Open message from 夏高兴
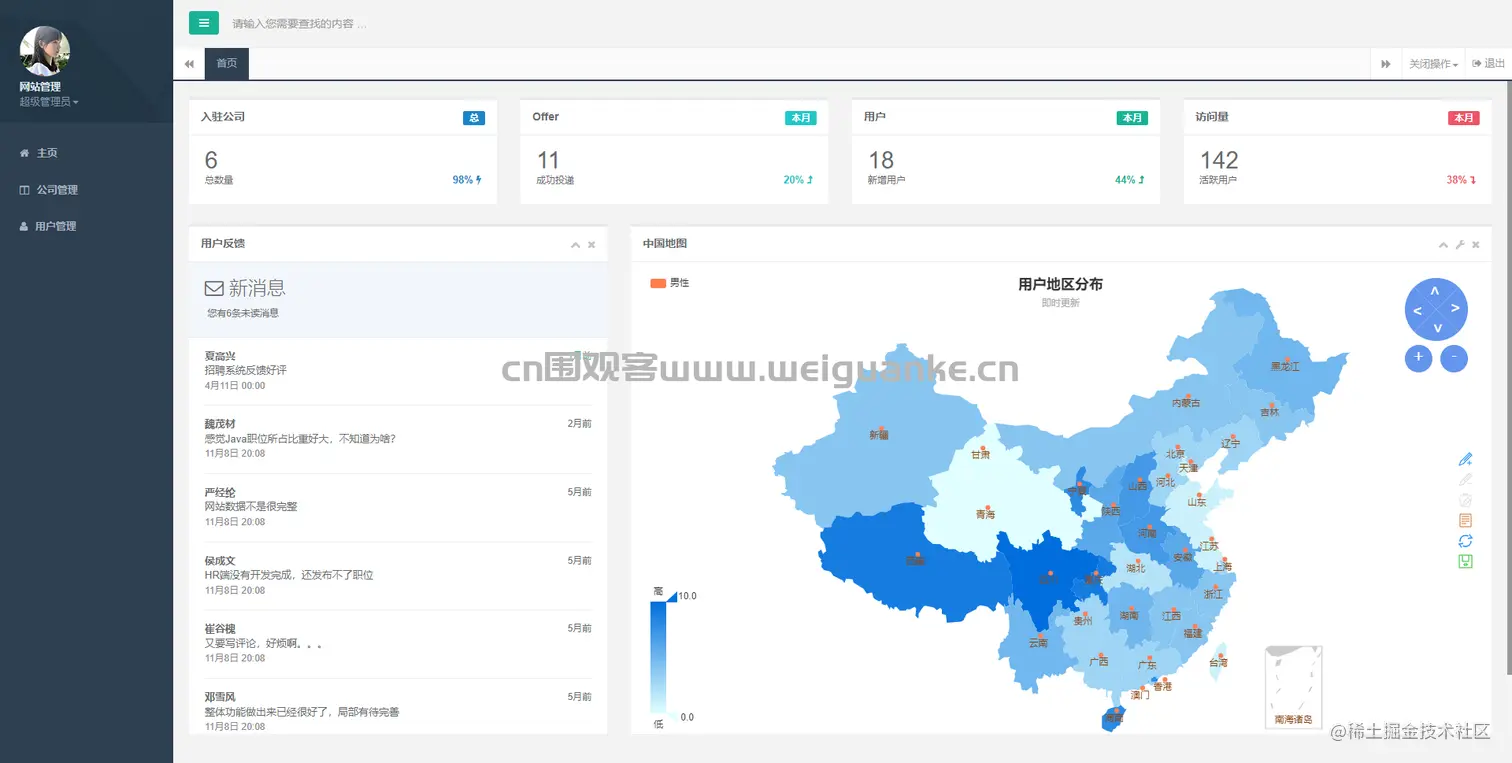The image size is (1512, 763). [x=398, y=371]
